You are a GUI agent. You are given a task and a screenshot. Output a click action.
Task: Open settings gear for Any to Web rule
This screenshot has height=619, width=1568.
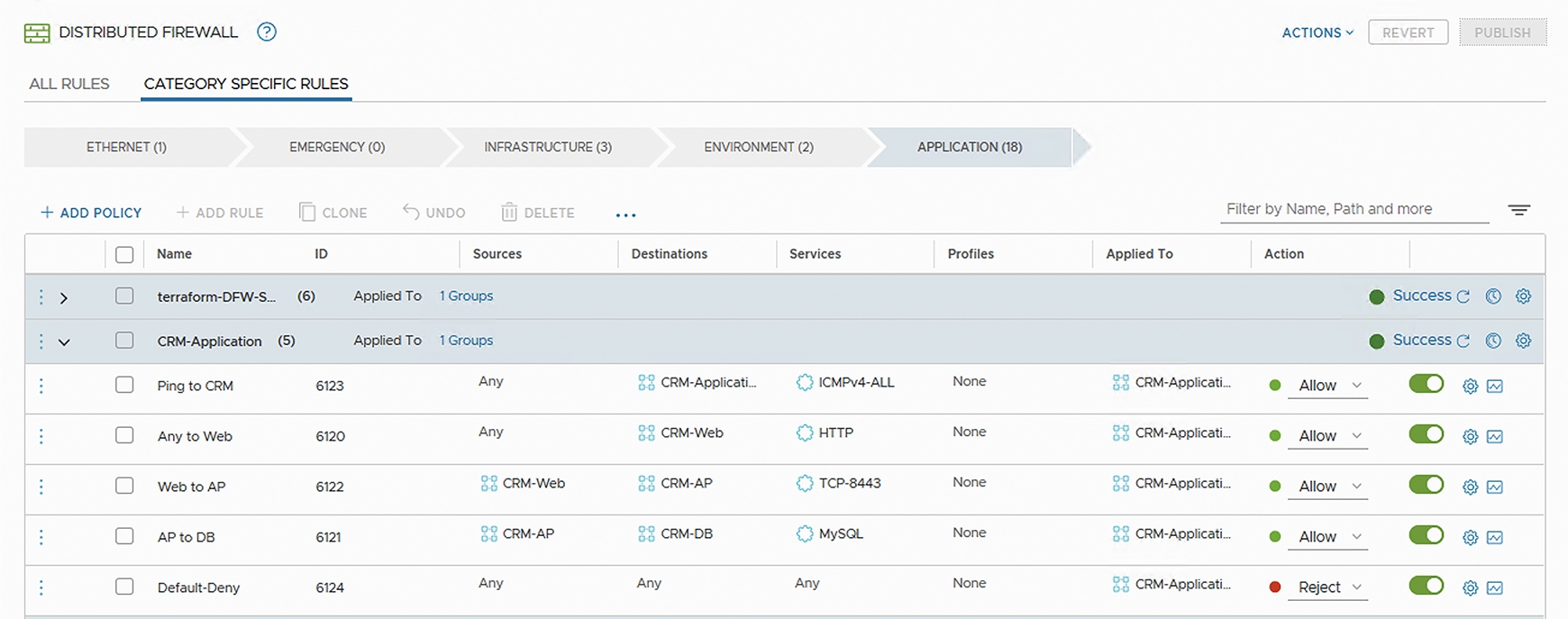1470,437
